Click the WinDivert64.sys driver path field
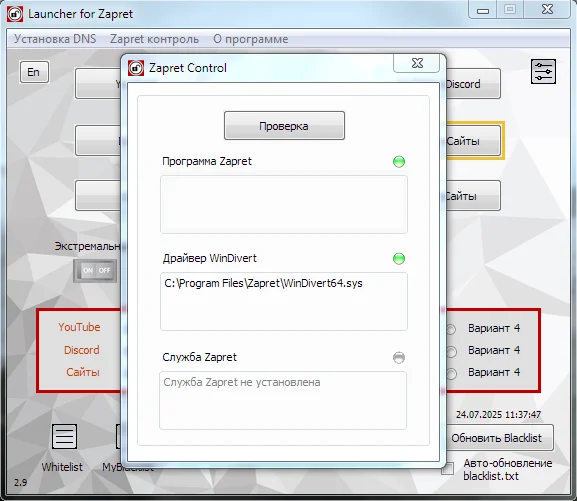 (x=284, y=301)
